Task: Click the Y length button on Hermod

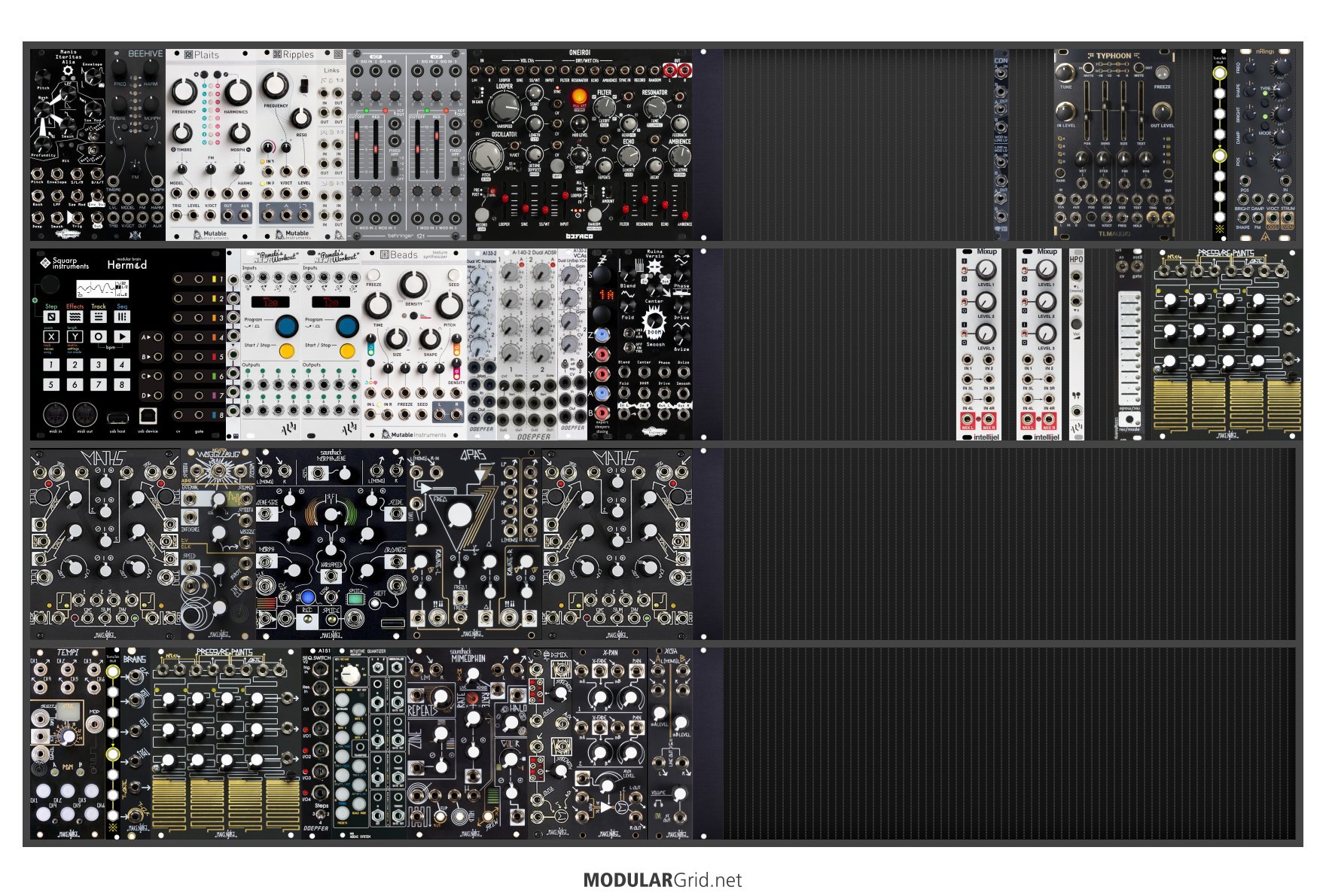Action: pyautogui.click(x=75, y=337)
